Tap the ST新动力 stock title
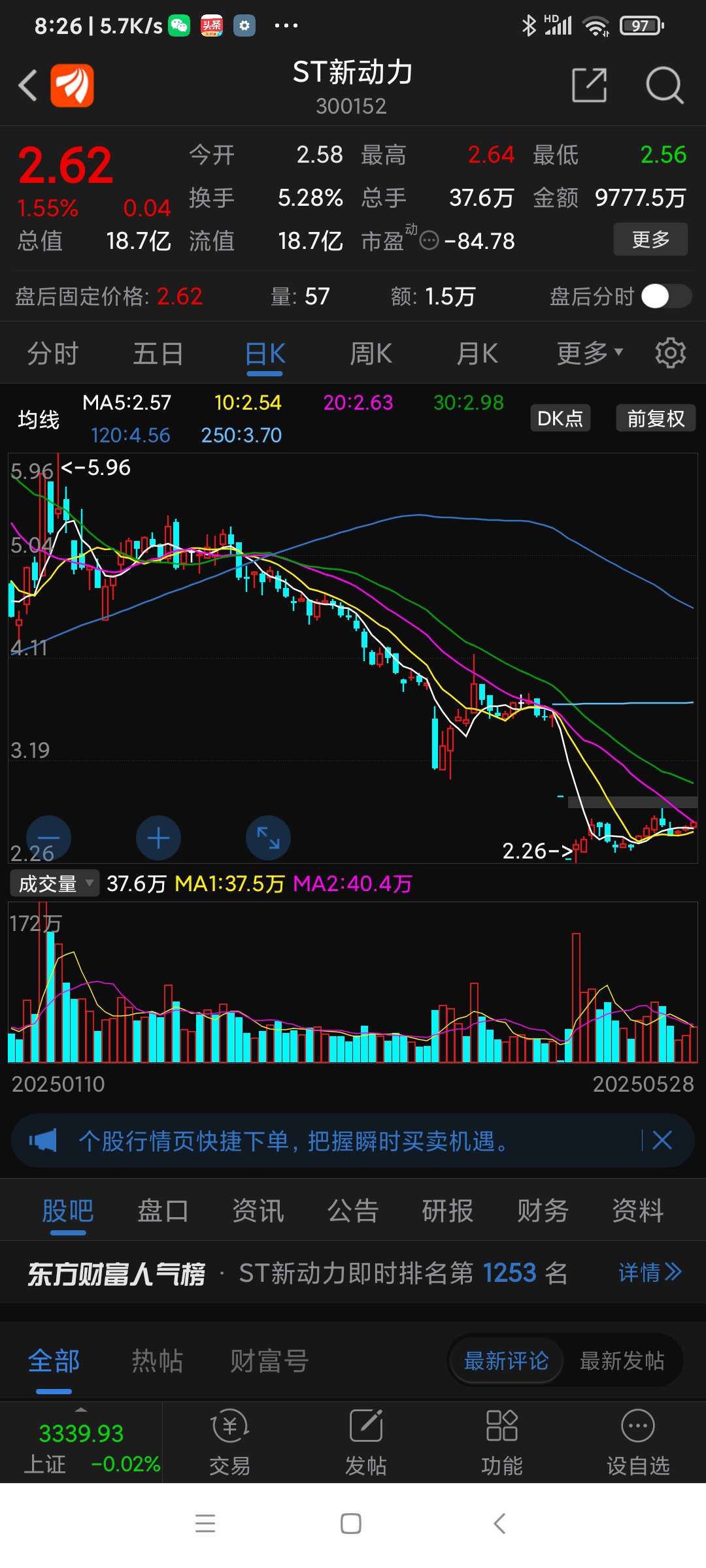 tap(353, 72)
